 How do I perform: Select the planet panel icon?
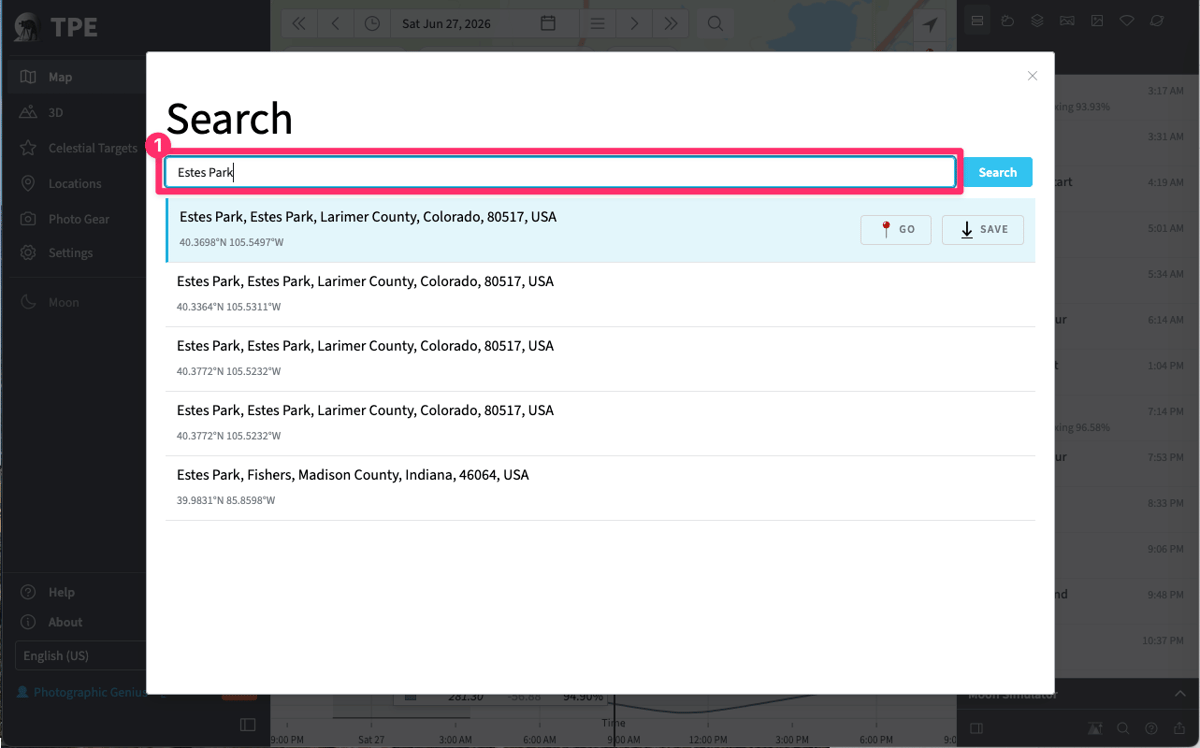[1157, 21]
